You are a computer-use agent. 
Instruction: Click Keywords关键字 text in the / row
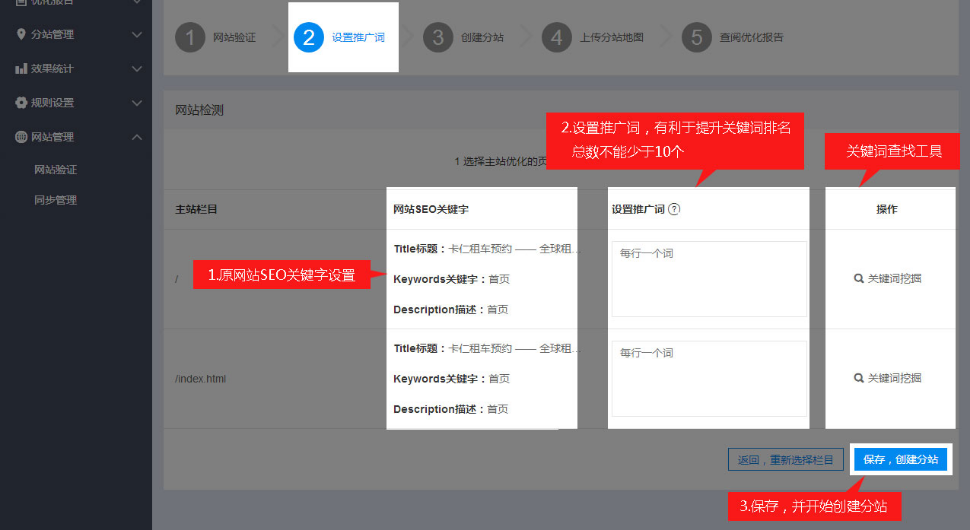[452, 279]
